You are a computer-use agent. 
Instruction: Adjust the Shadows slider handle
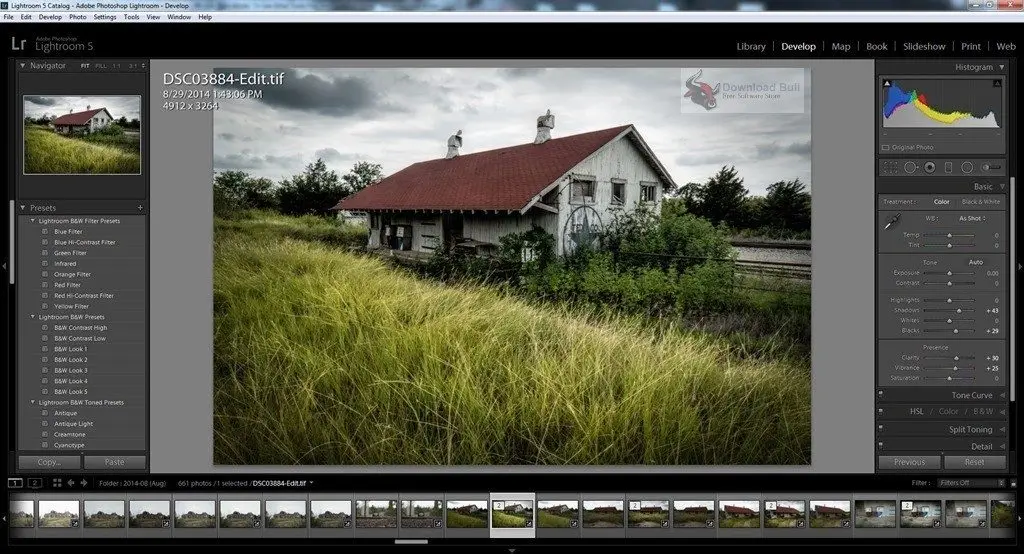coord(959,310)
